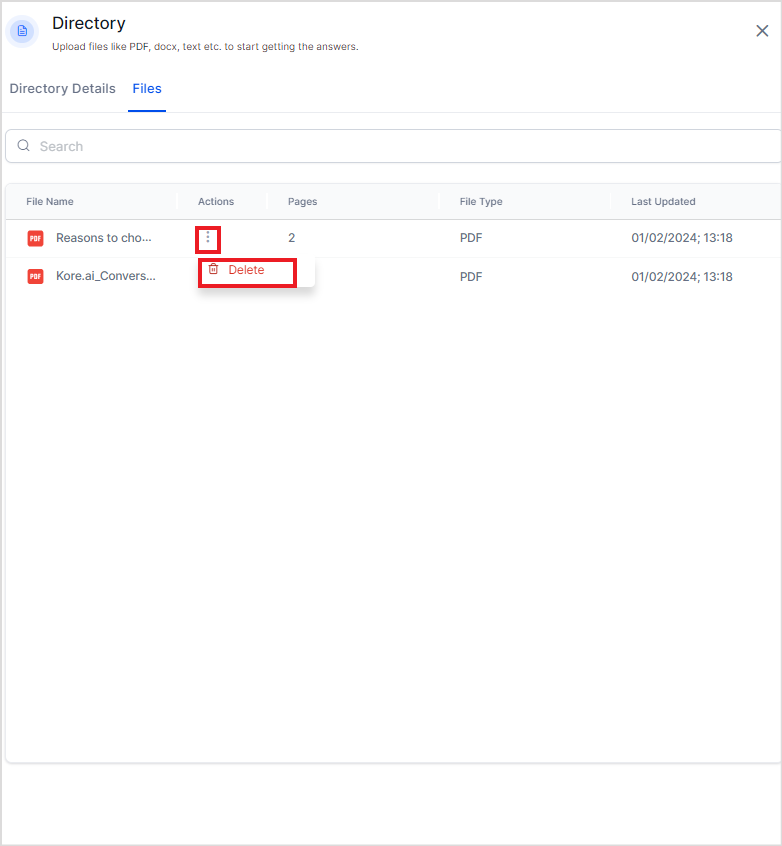
Task: Click the trash can icon in menu
Action: pyautogui.click(x=213, y=270)
